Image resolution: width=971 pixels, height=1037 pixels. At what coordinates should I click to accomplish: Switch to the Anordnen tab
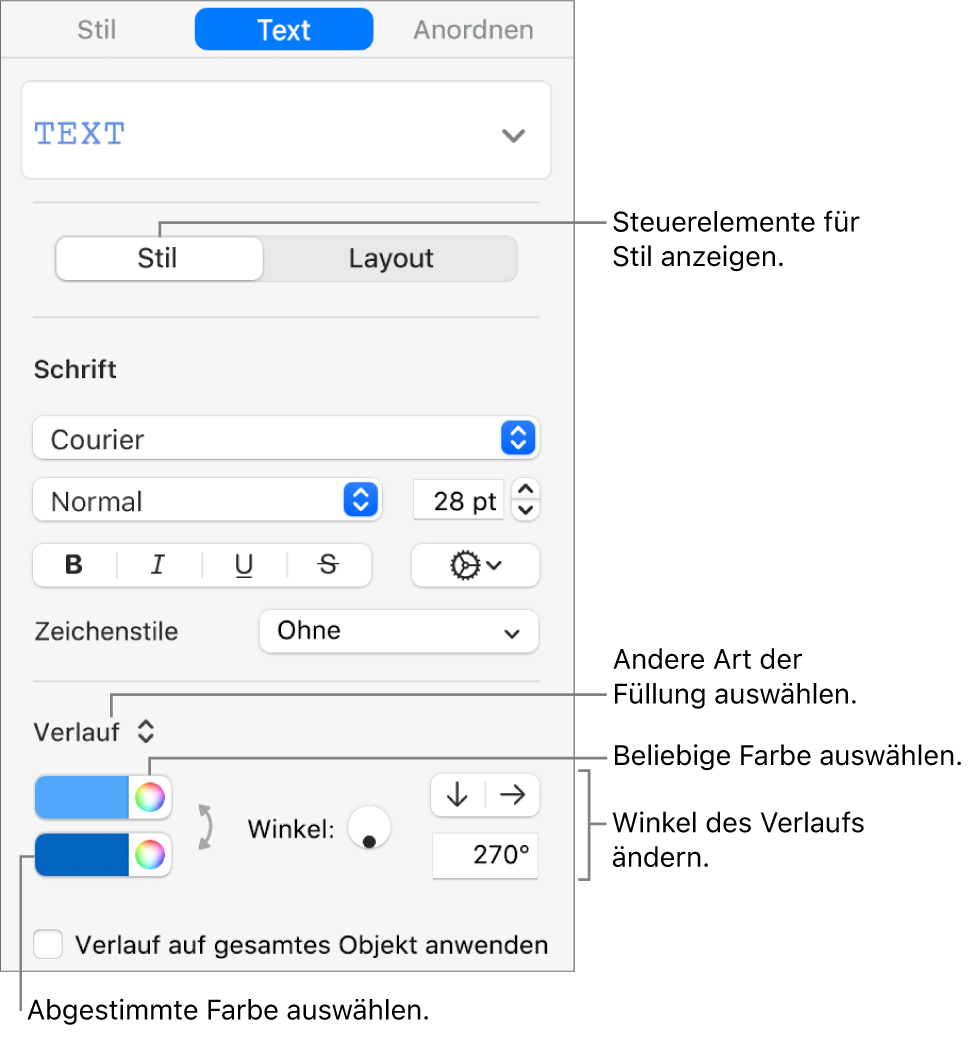[x=474, y=30]
